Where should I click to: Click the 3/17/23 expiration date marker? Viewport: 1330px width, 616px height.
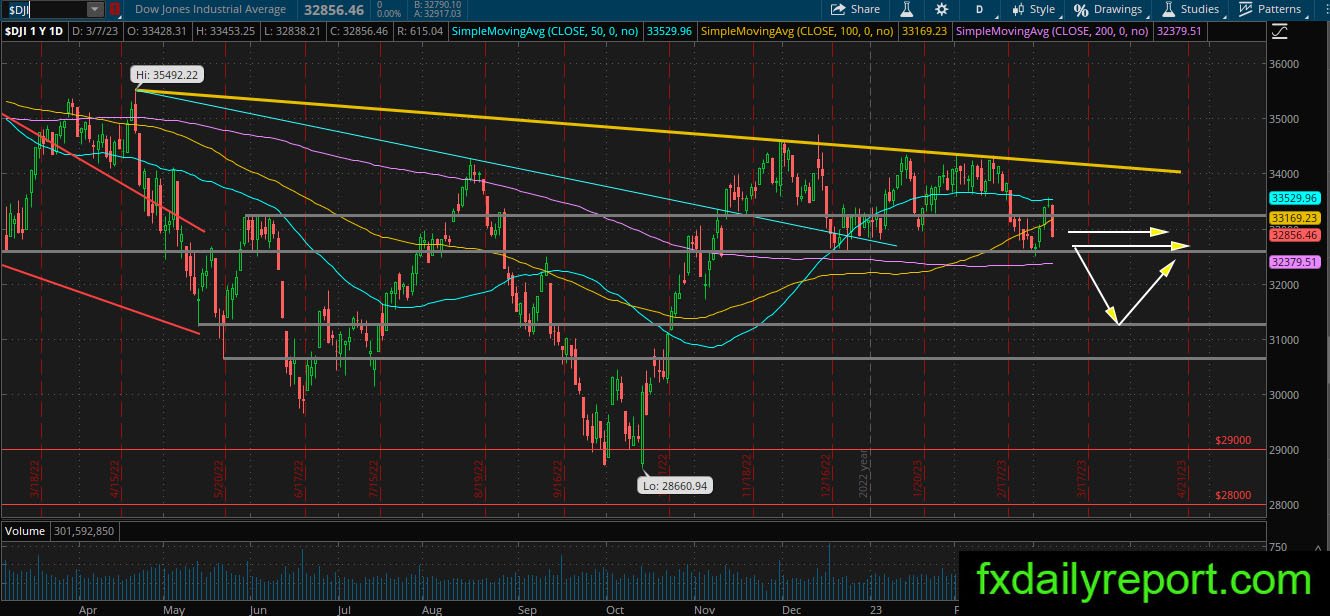[1080, 479]
